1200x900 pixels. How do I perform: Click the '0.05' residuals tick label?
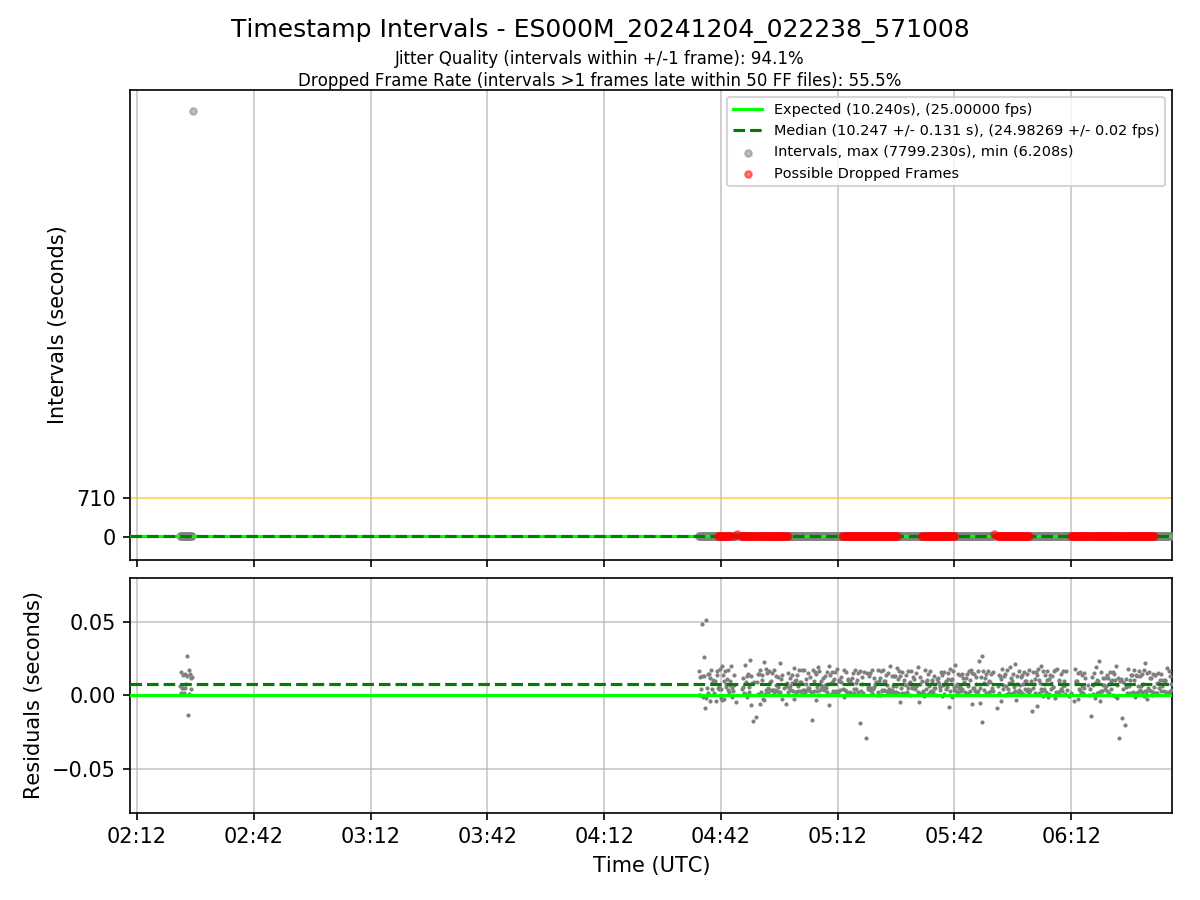[95, 622]
